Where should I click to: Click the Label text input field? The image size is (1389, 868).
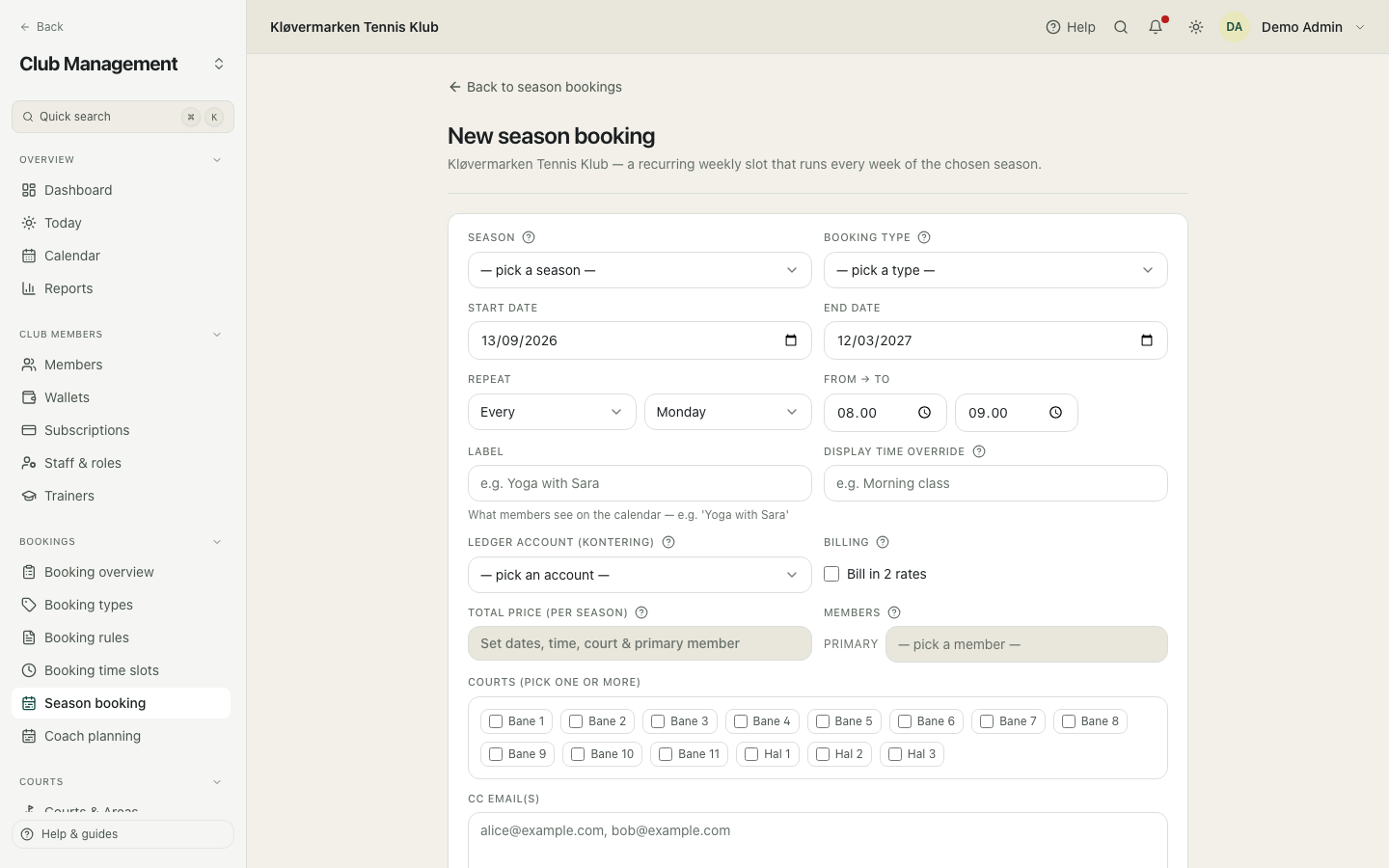click(640, 483)
